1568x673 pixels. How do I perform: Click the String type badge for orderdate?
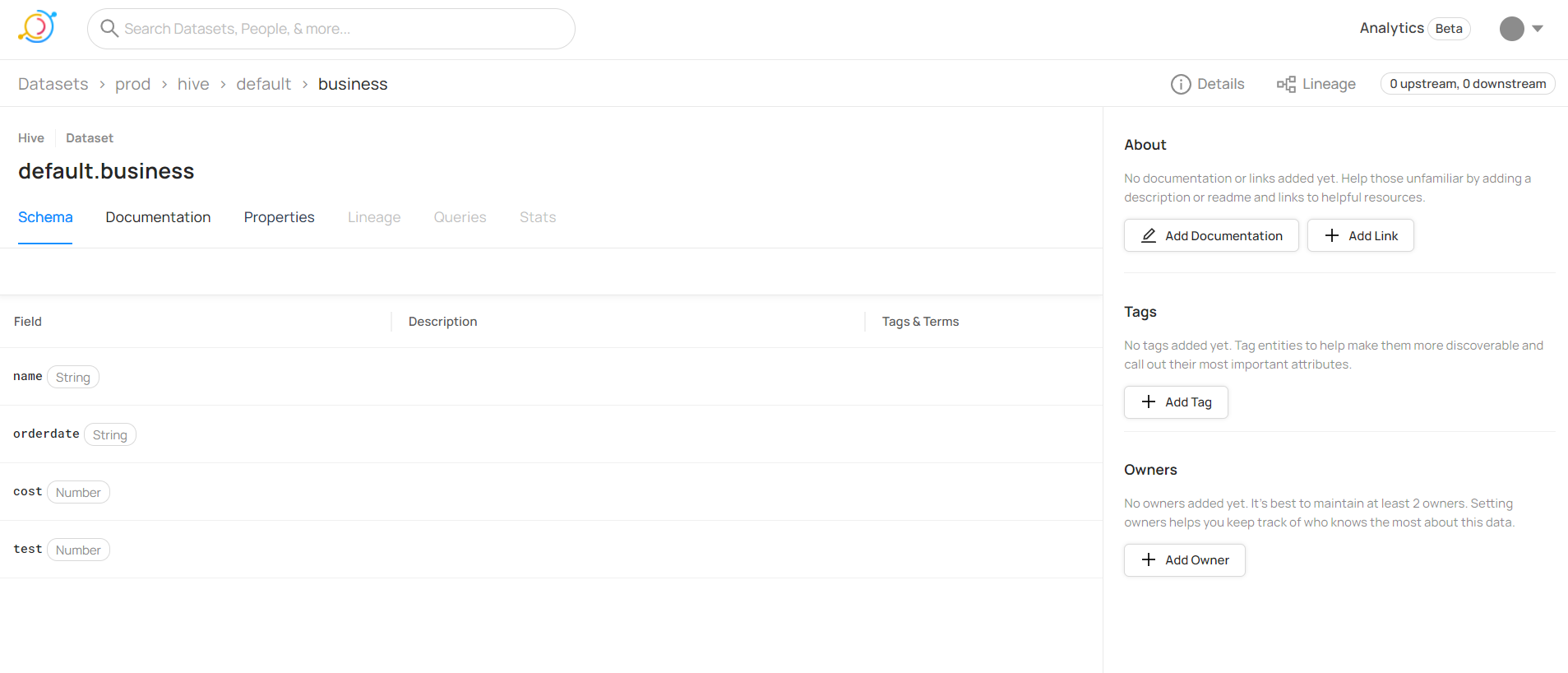110,434
